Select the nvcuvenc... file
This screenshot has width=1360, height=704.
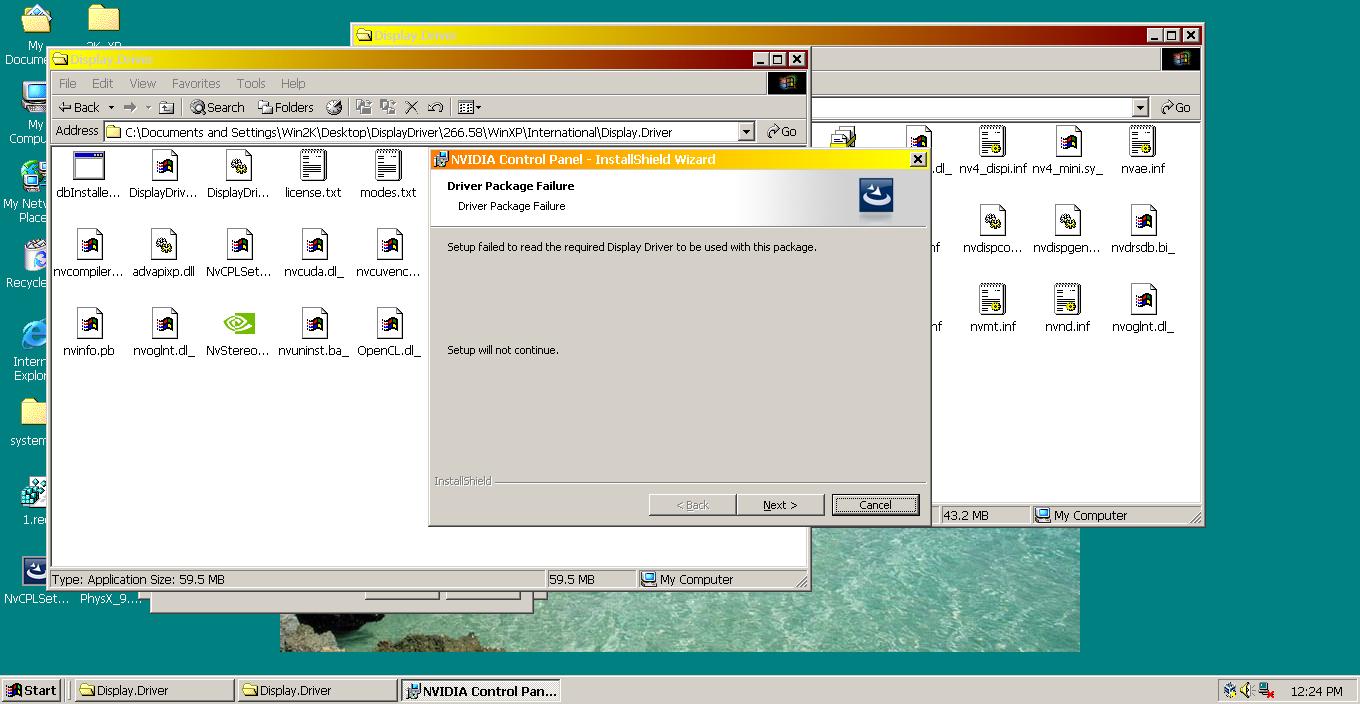tap(389, 254)
